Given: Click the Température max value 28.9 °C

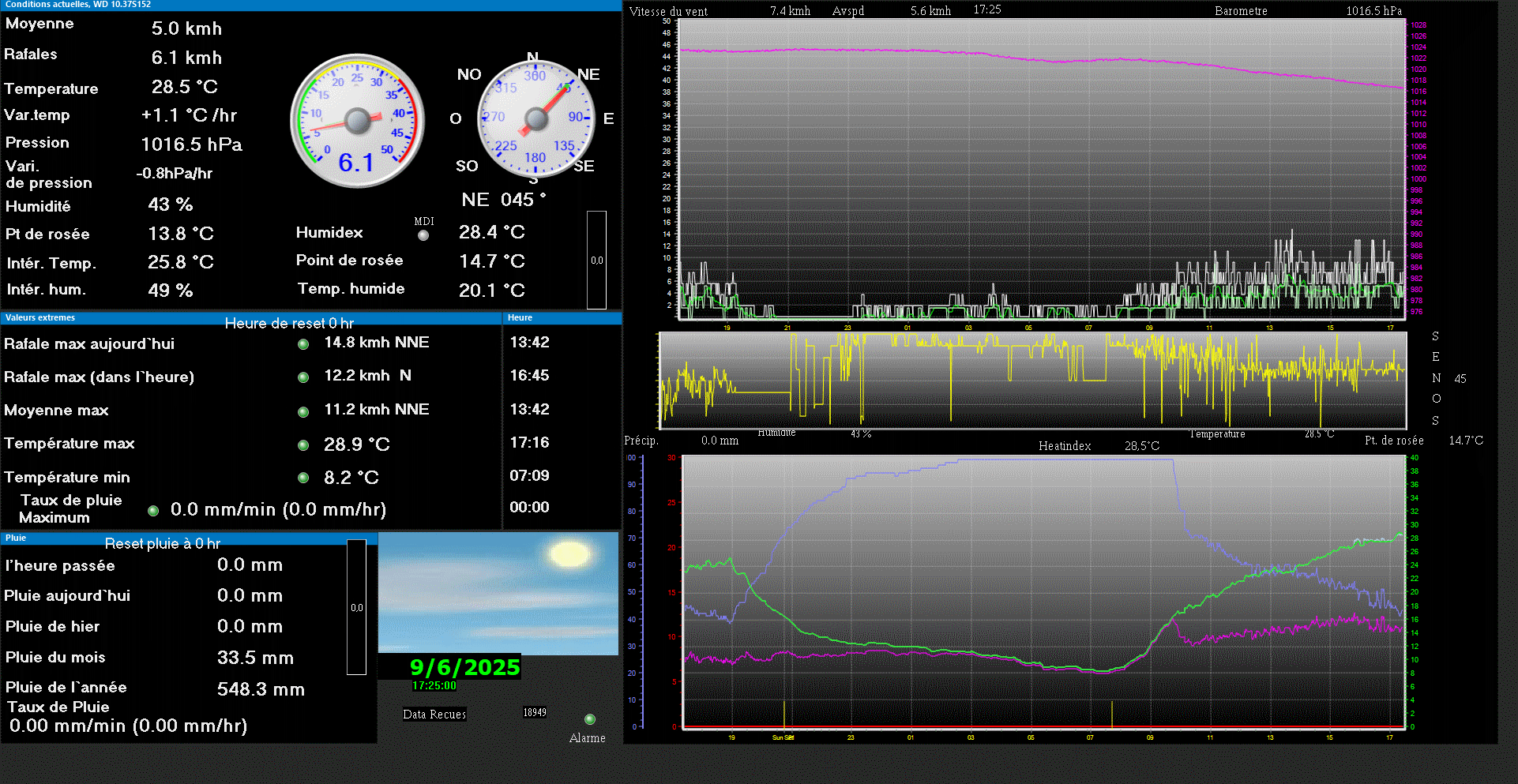Looking at the screenshot, I should 357,445.
